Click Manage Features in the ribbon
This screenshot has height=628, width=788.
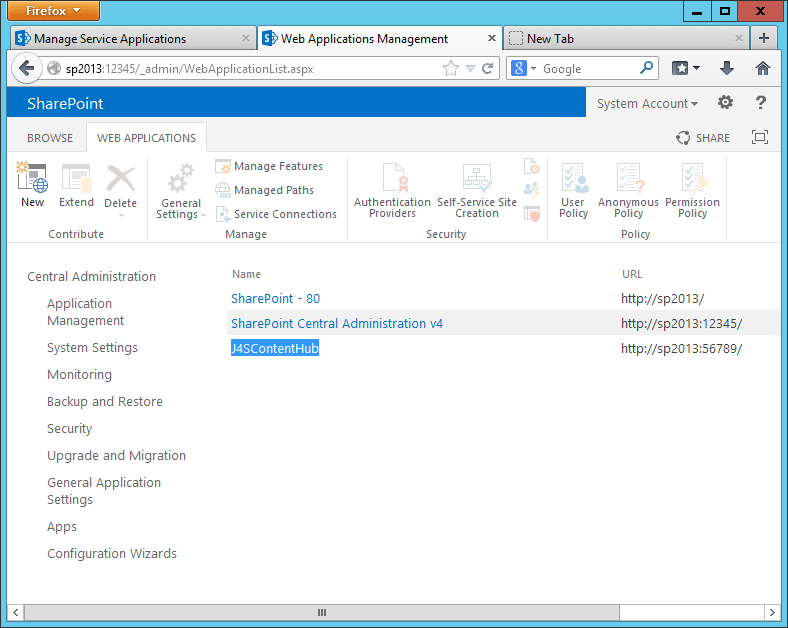tap(269, 166)
